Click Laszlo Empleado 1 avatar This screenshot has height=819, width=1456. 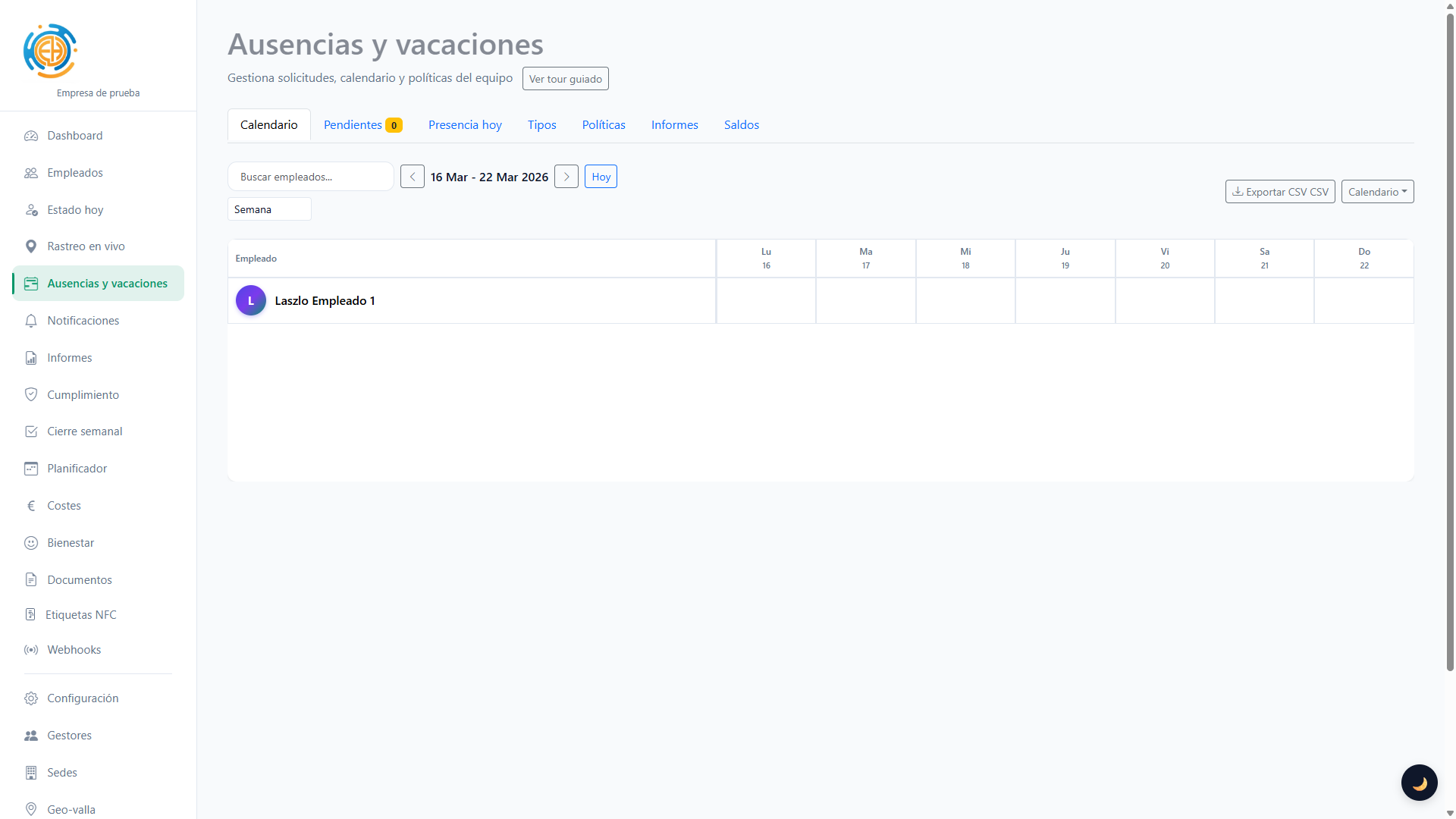251,300
